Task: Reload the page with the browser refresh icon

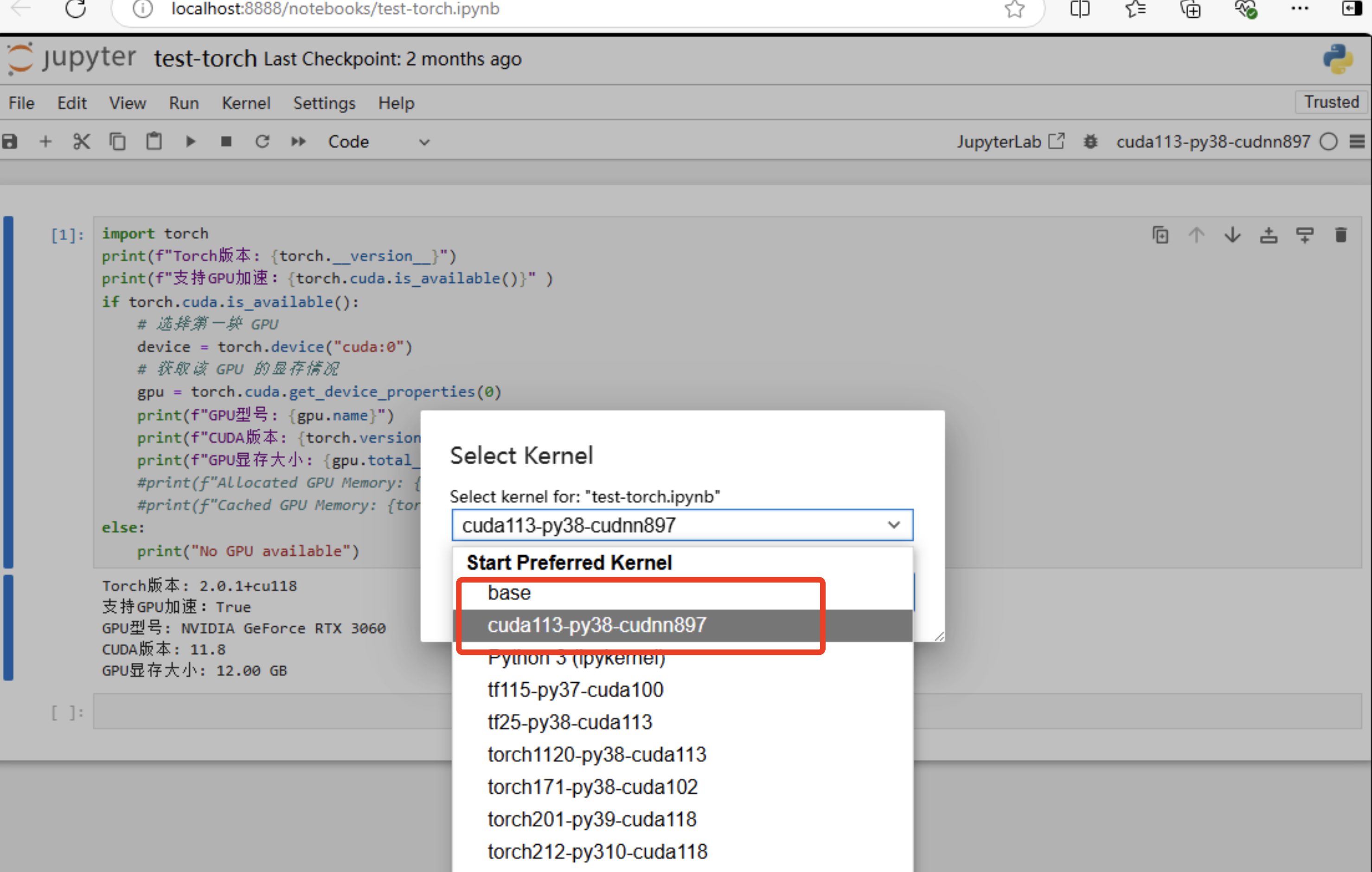Action: (x=75, y=8)
